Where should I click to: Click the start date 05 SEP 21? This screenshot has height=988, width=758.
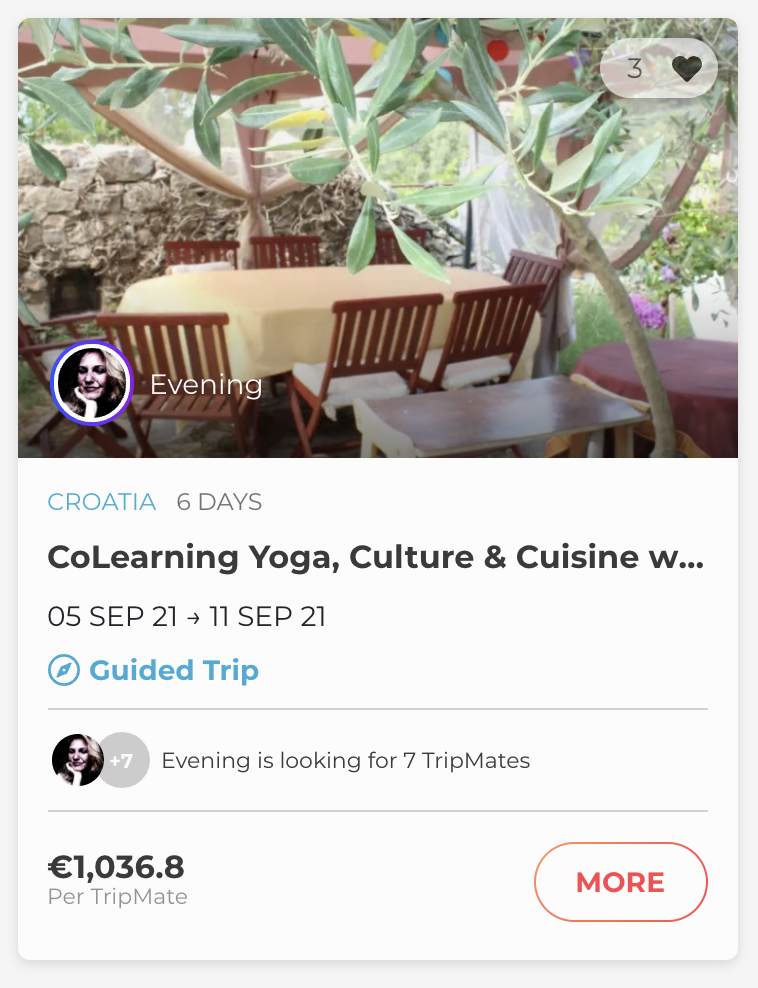click(112, 616)
